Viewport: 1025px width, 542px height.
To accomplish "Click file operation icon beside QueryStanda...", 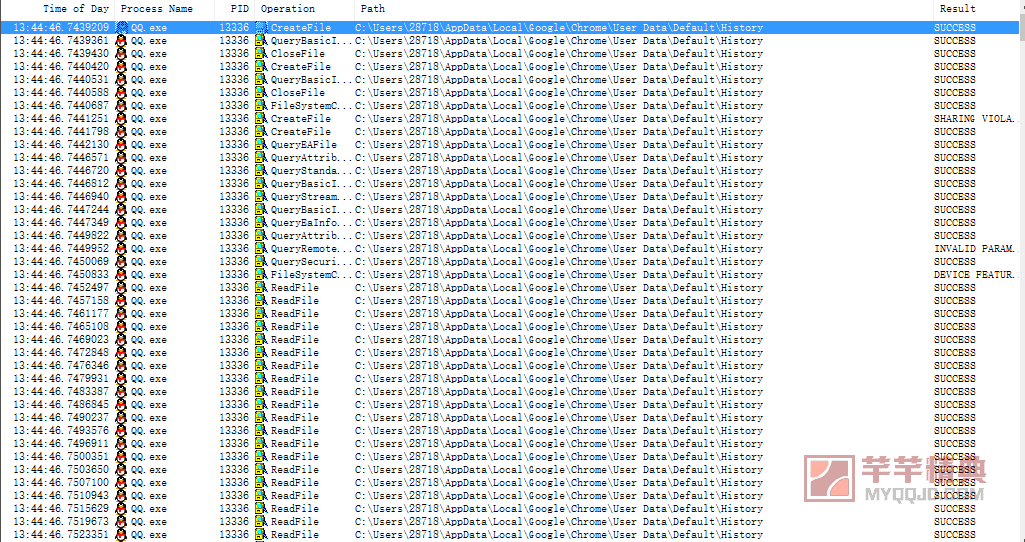I will coord(261,171).
